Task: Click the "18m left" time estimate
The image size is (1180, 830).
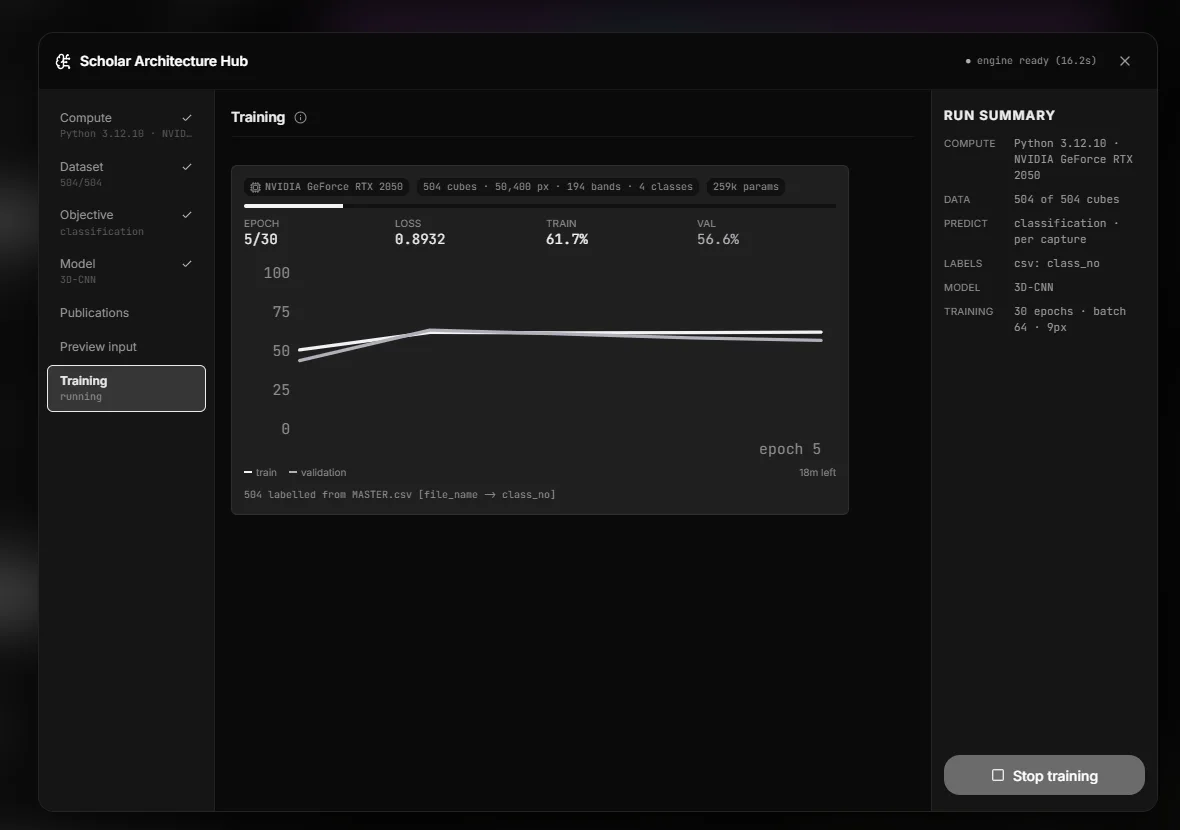Action: (817, 473)
